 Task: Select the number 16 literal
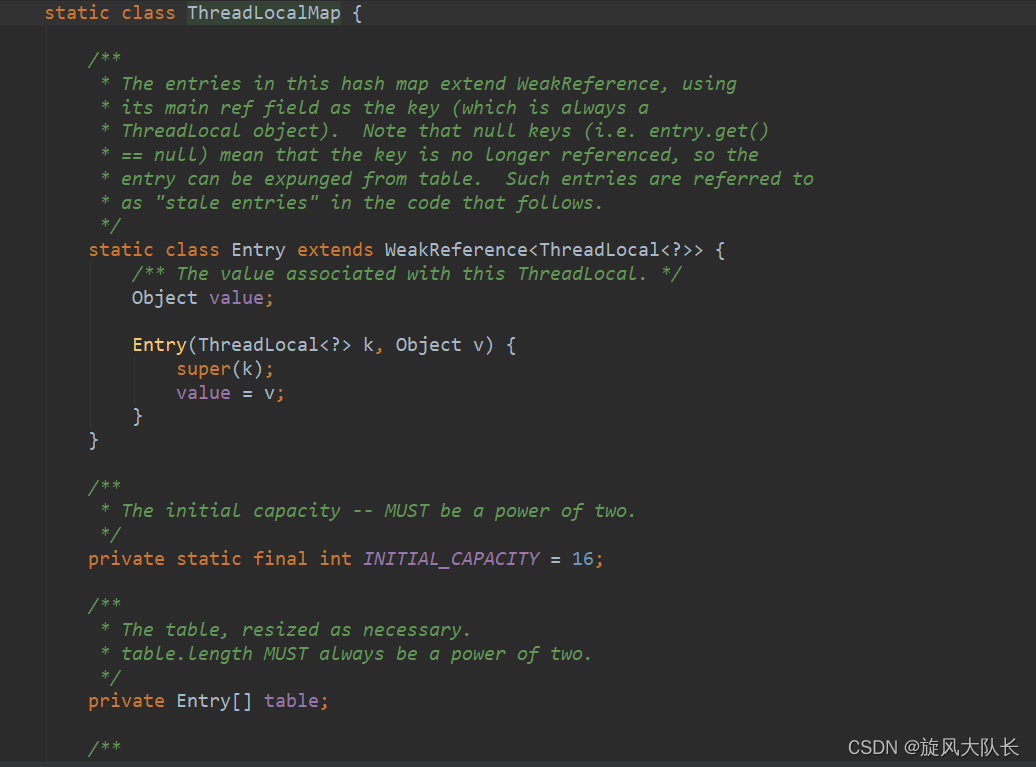coord(584,558)
